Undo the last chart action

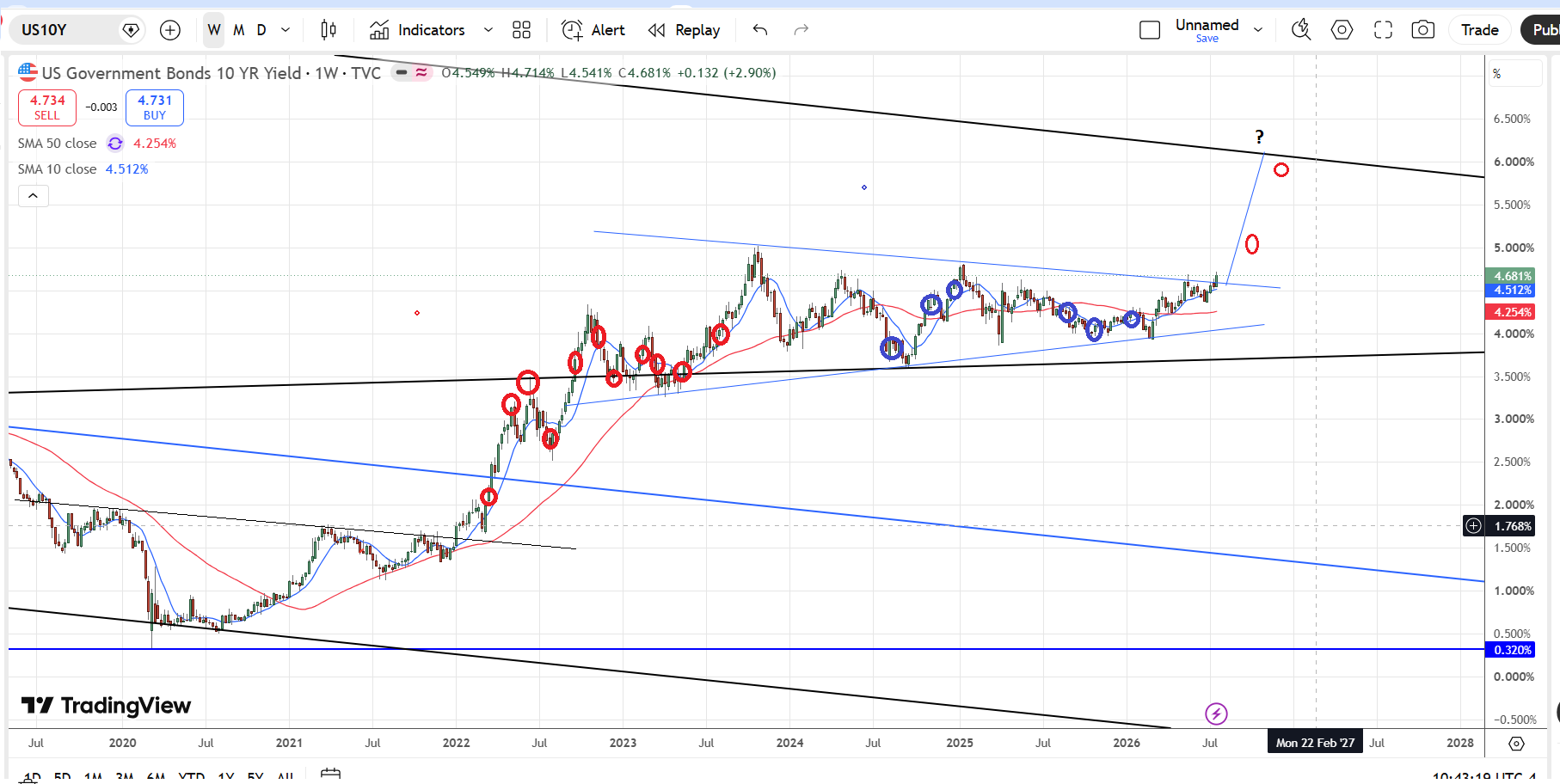(760, 30)
